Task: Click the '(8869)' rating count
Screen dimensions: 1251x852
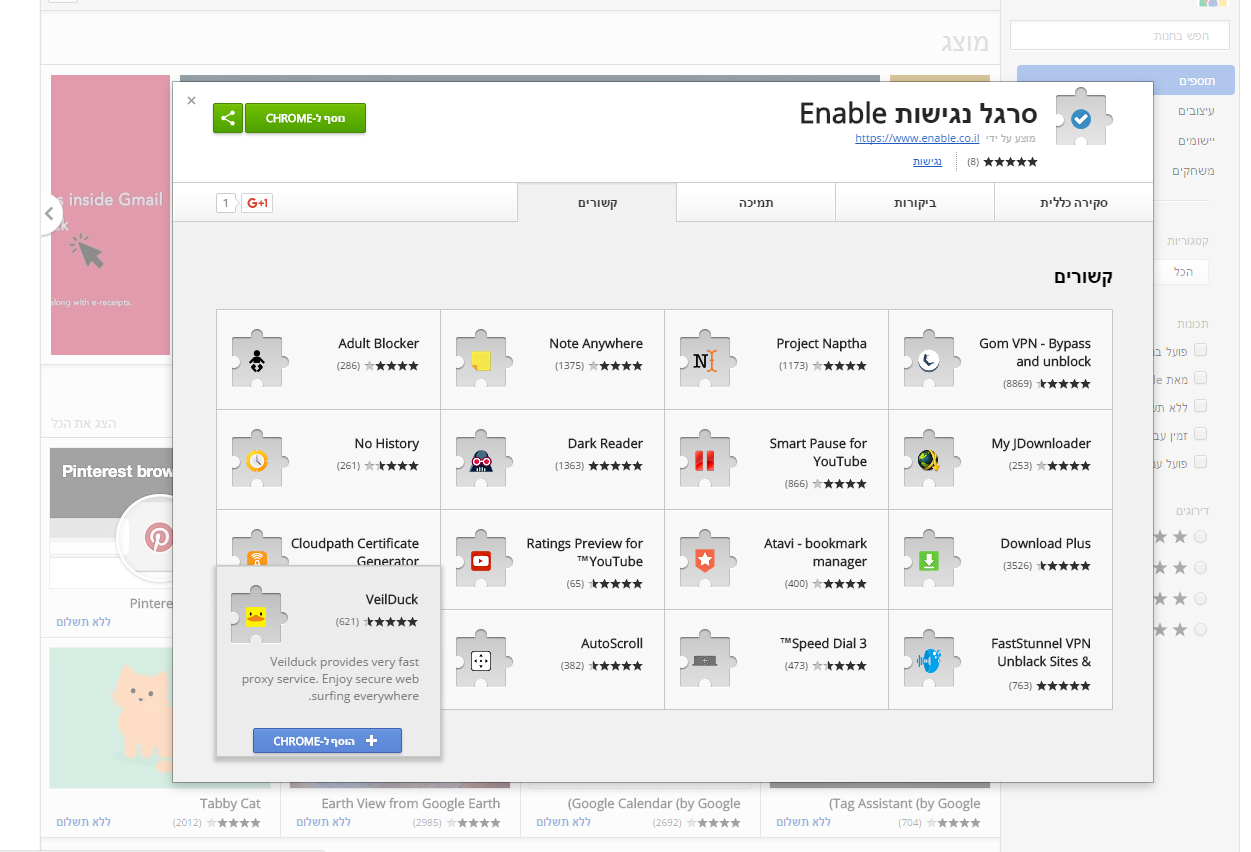Action: (1017, 384)
